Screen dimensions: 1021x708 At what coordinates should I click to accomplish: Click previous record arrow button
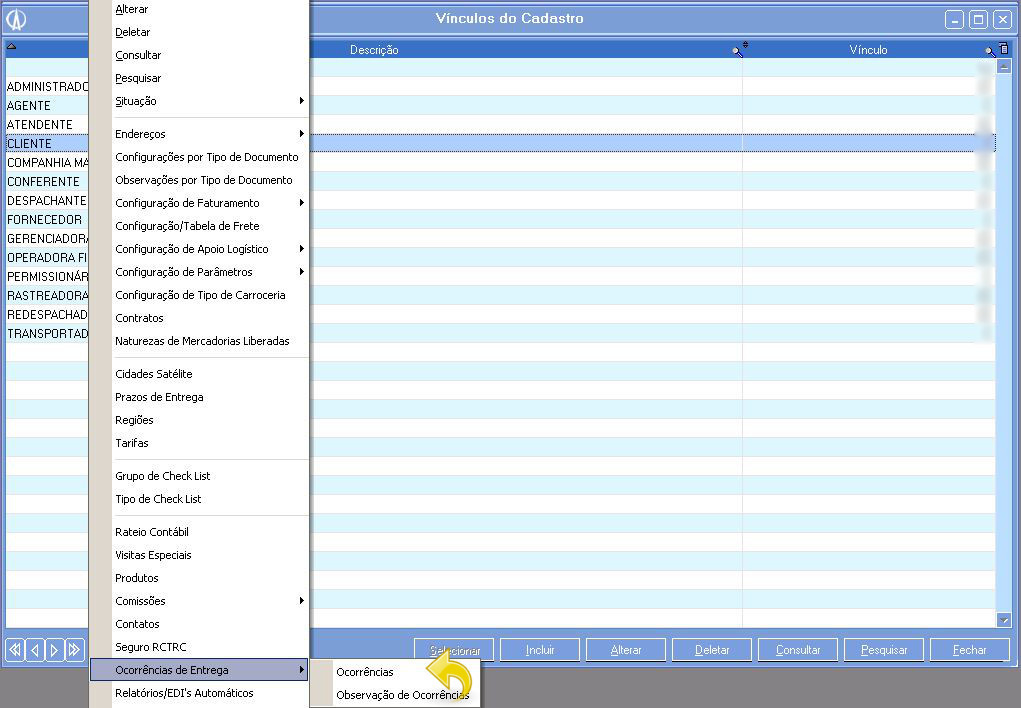coord(35,650)
